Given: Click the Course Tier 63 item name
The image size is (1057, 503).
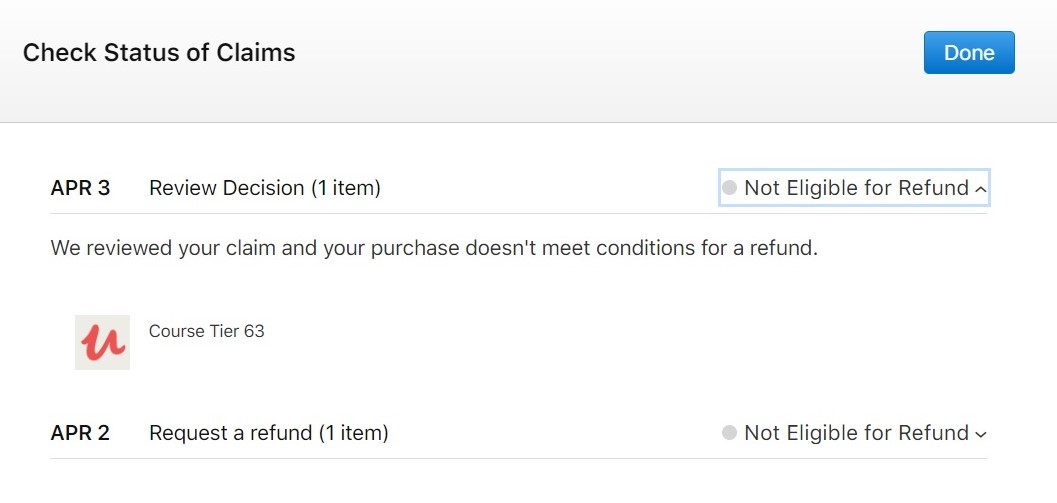Looking at the screenshot, I should (x=206, y=331).
